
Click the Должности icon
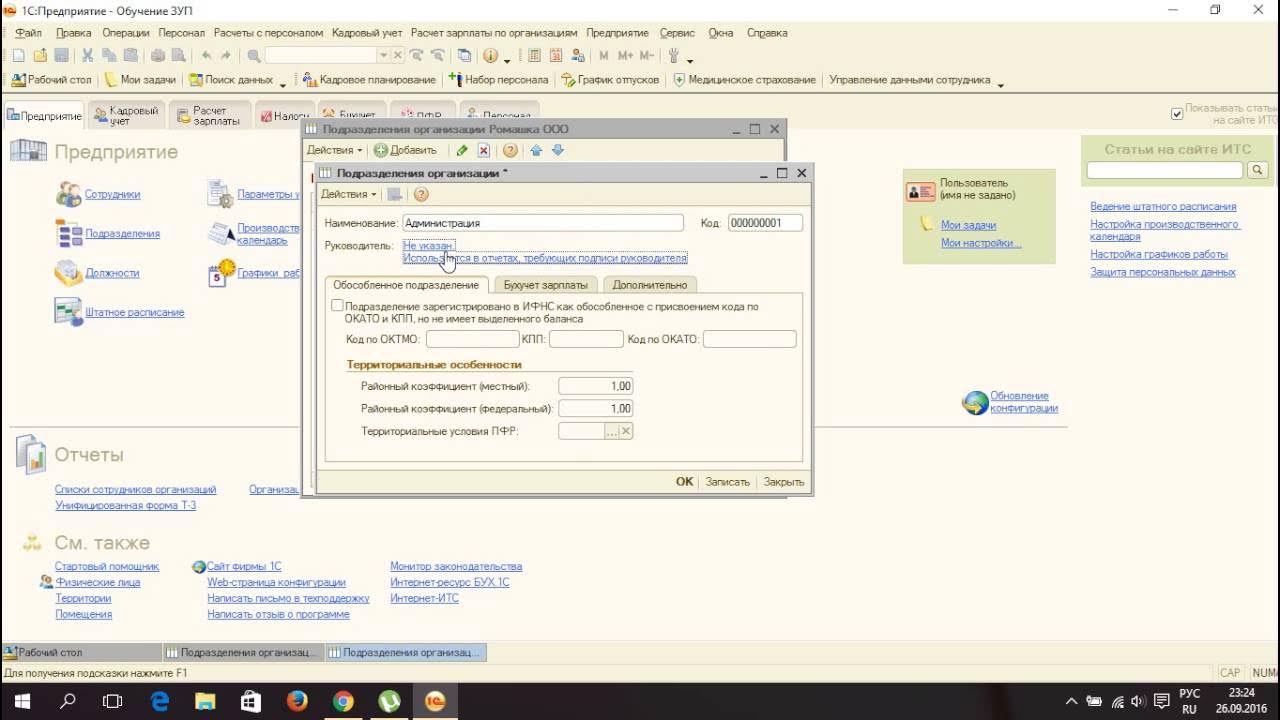[x=68, y=272]
